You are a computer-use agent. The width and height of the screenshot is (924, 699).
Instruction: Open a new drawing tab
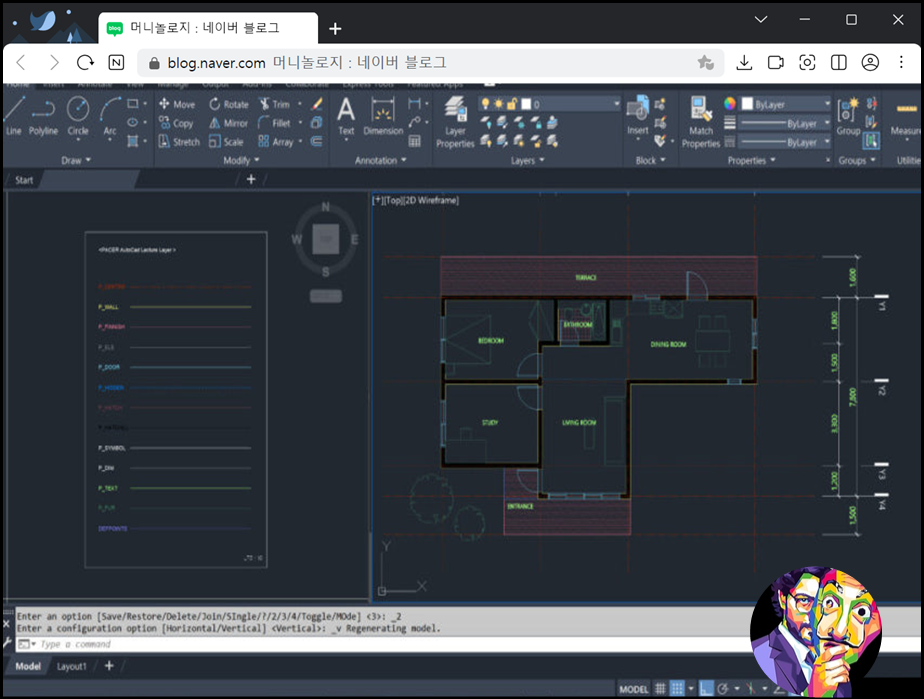[x=251, y=179]
